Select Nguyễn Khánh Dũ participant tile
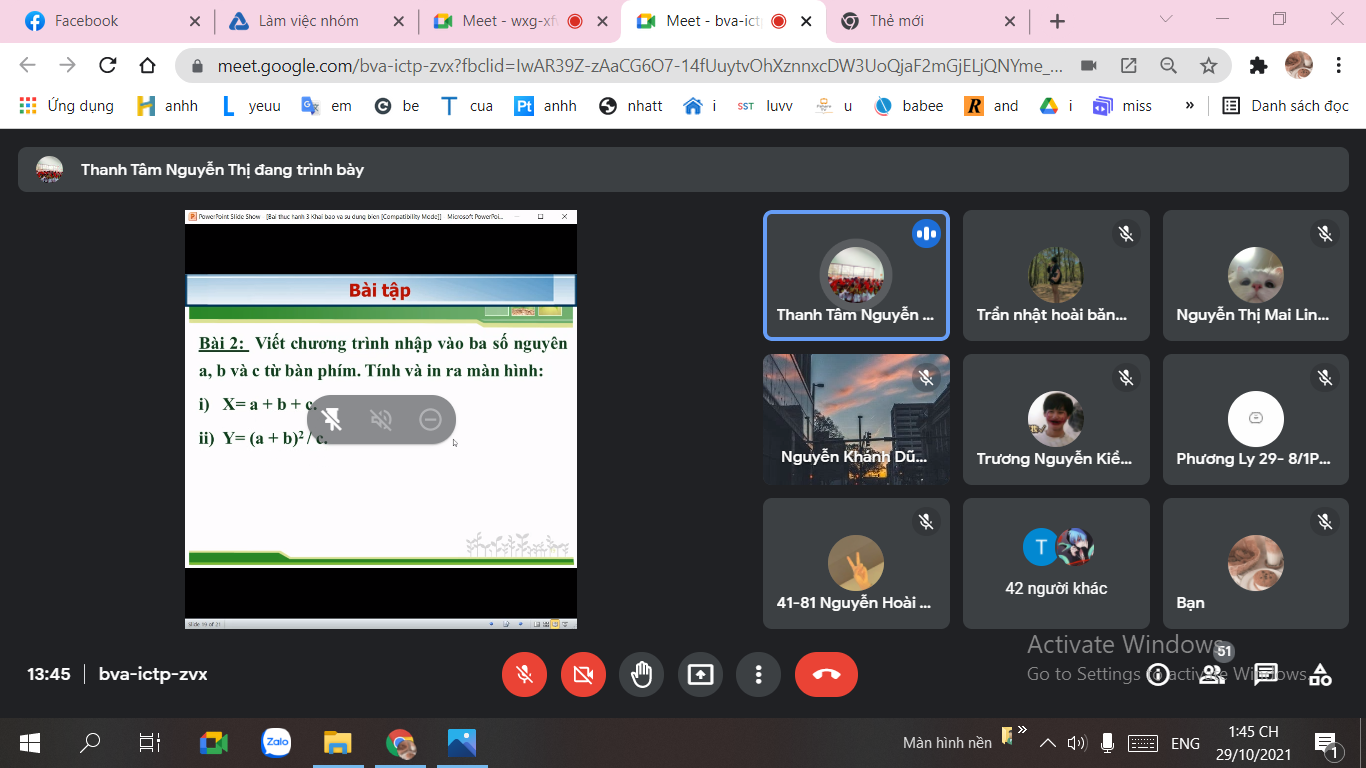 tap(856, 419)
